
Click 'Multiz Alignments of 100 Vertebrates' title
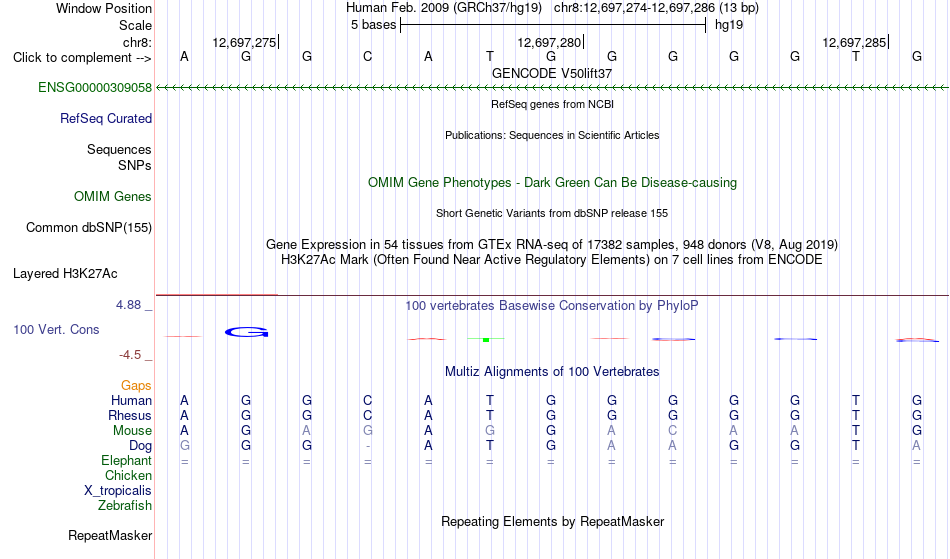tap(552, 371)
